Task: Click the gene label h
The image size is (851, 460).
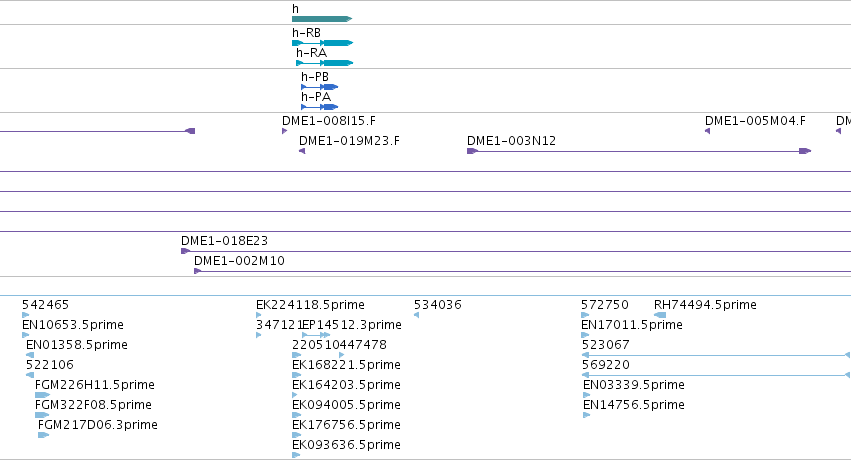Action: pos(295,9)
